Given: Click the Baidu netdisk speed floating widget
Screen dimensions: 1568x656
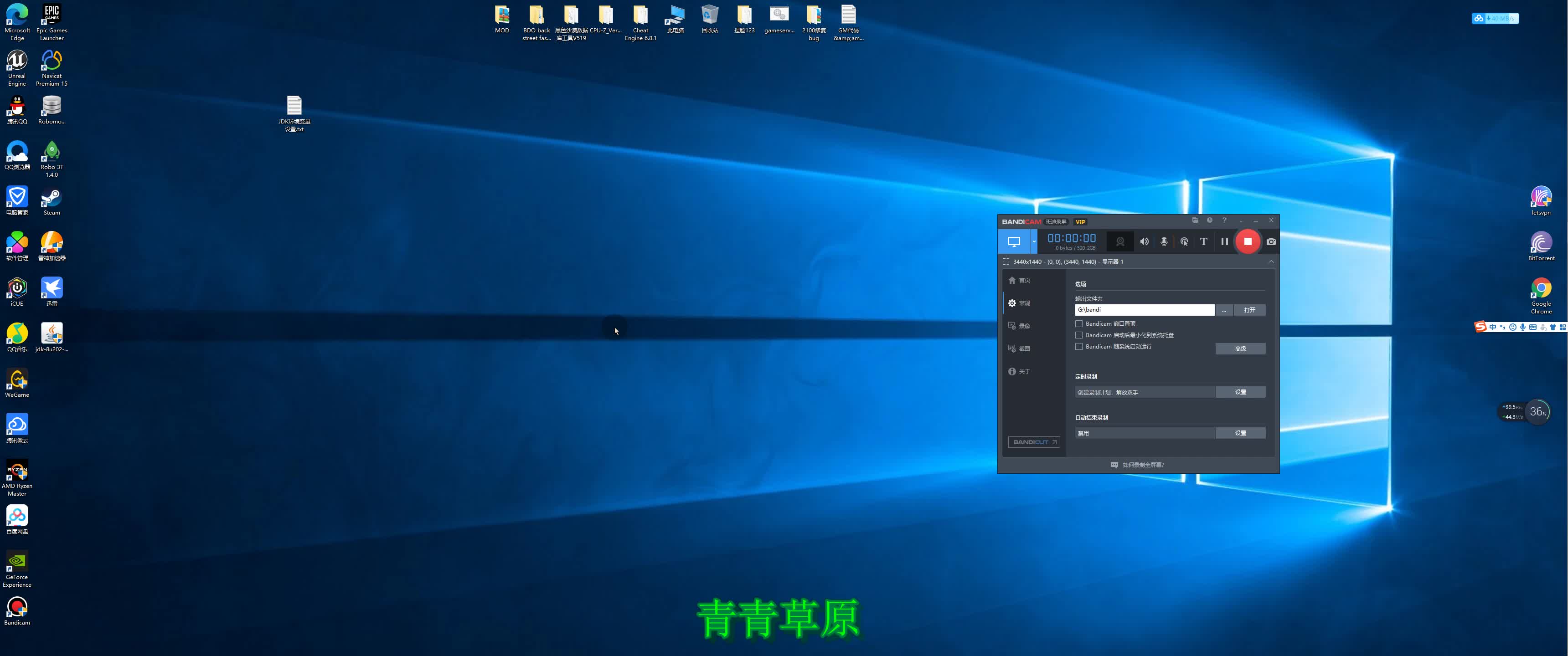Looking at the screenshot, I should (1495, 18).
